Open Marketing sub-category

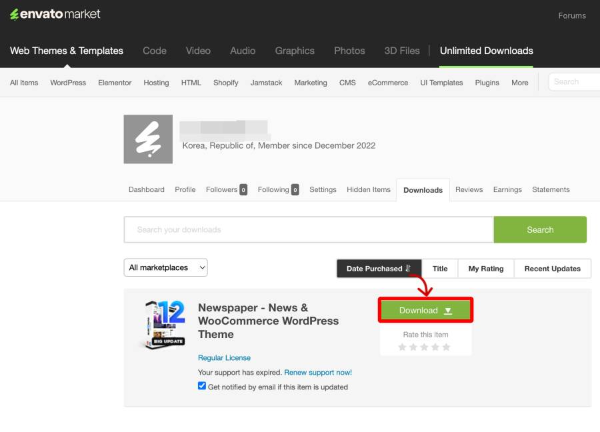point(311,83)
